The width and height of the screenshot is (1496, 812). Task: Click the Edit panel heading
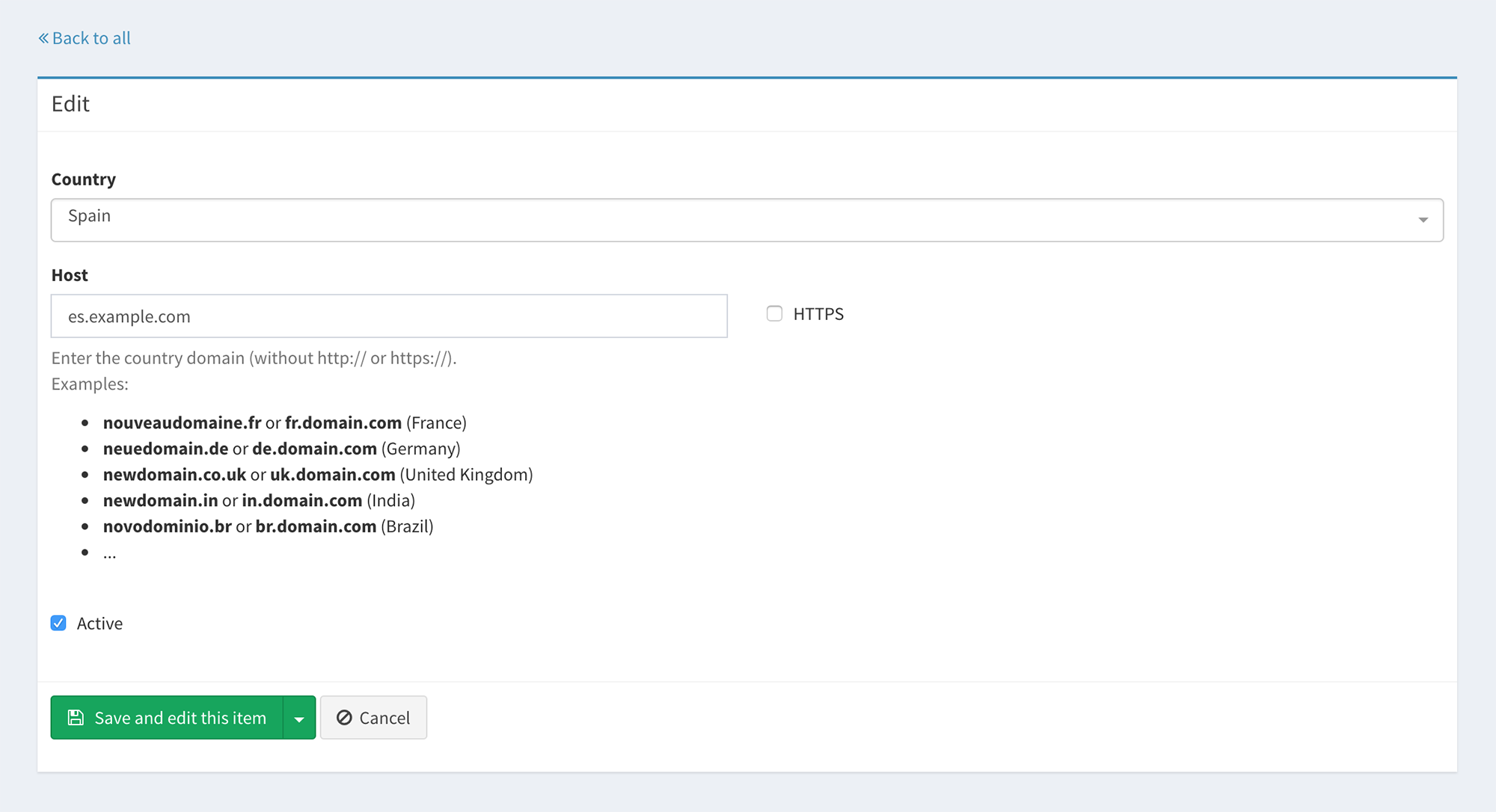click(x=70, y=104)
